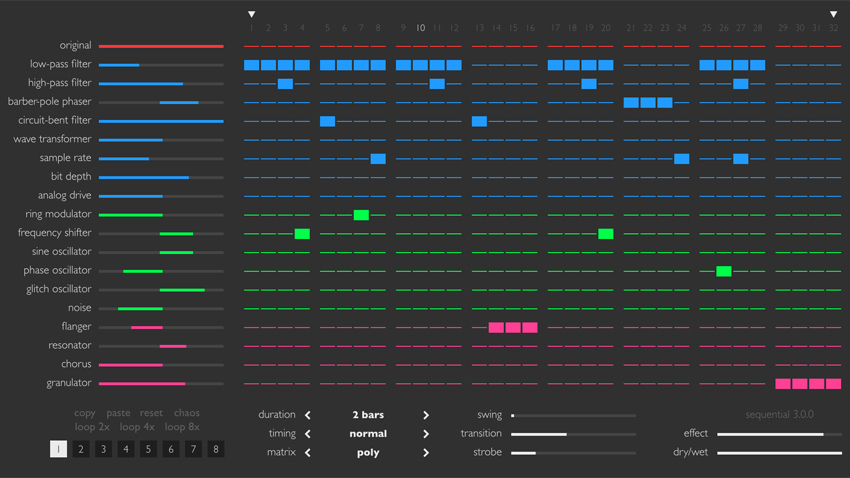Switch timing mode with left chevron

click(308, 434)
